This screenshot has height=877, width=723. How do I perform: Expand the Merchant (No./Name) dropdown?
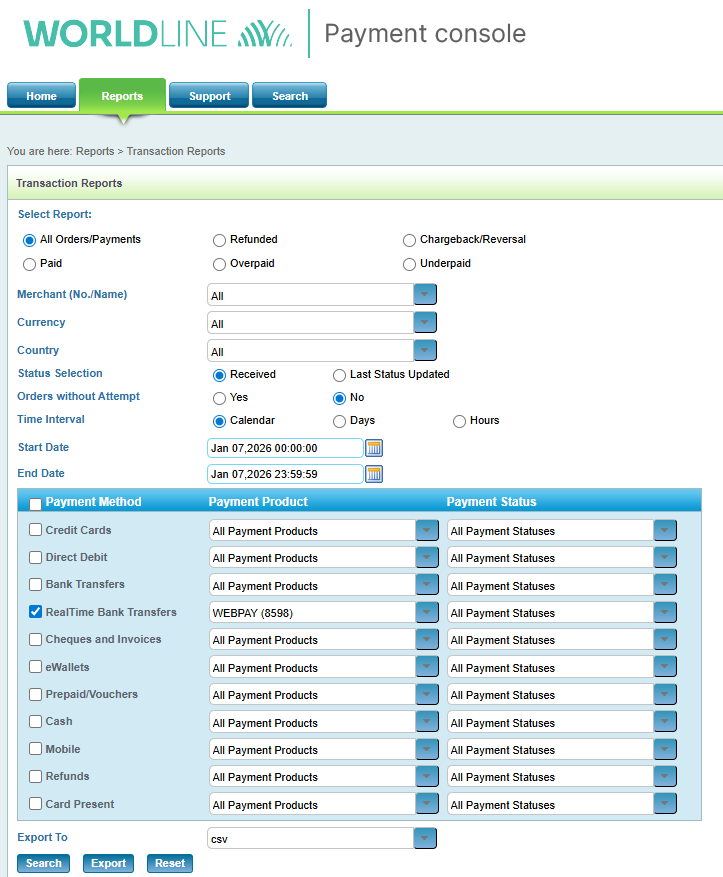(x=425, y=295)
